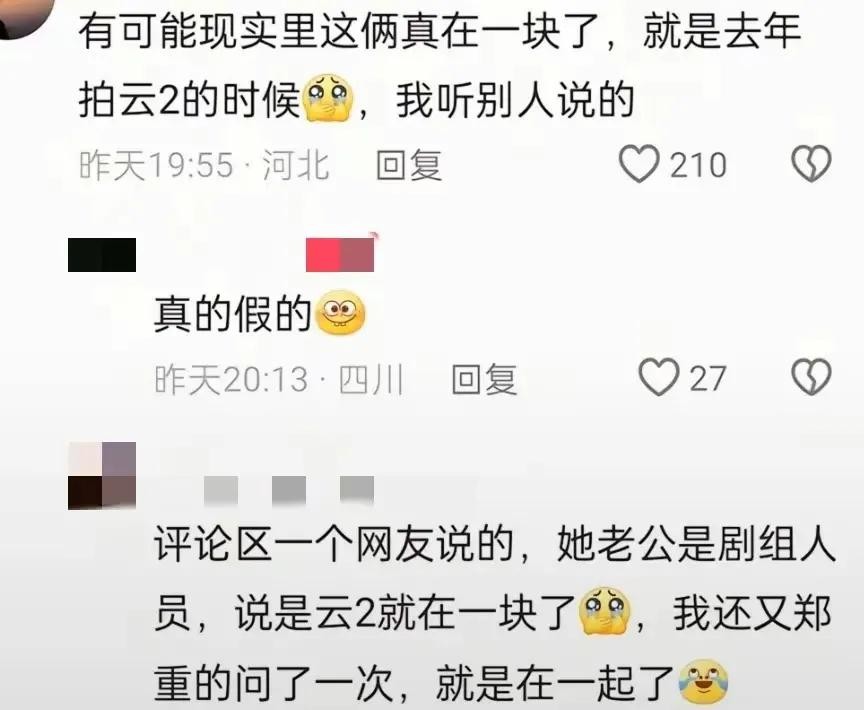Reply to the 20:13 Sichuan comment
This screenshot has width=864, height=710.
[x=484, y=379]
